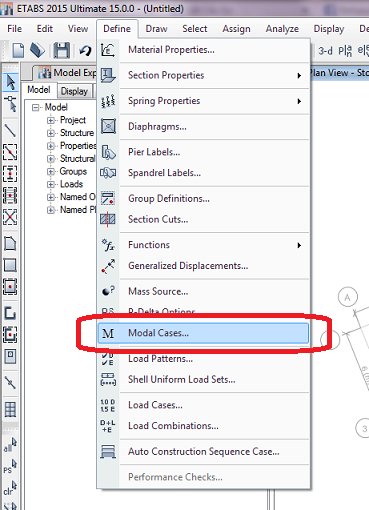
Task: Click the Open file toolbar icon
Action: (37, 50)
